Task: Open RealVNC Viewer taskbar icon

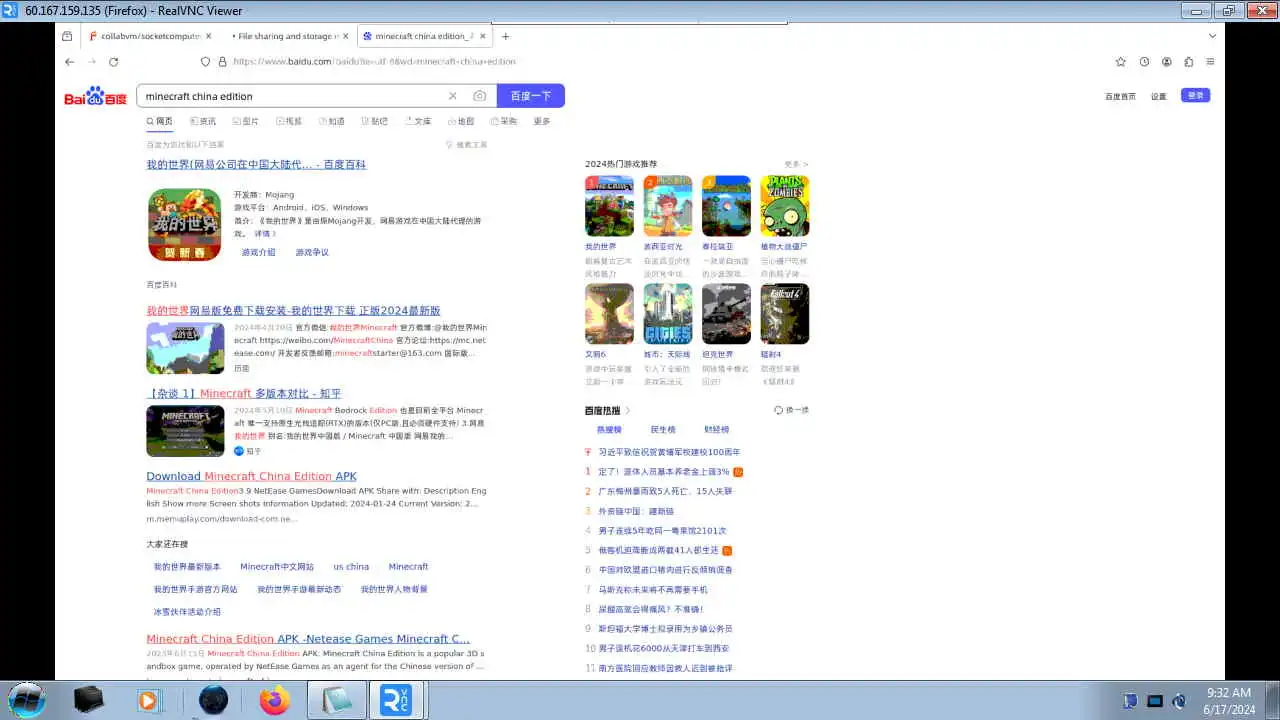Action: point(397,700)
